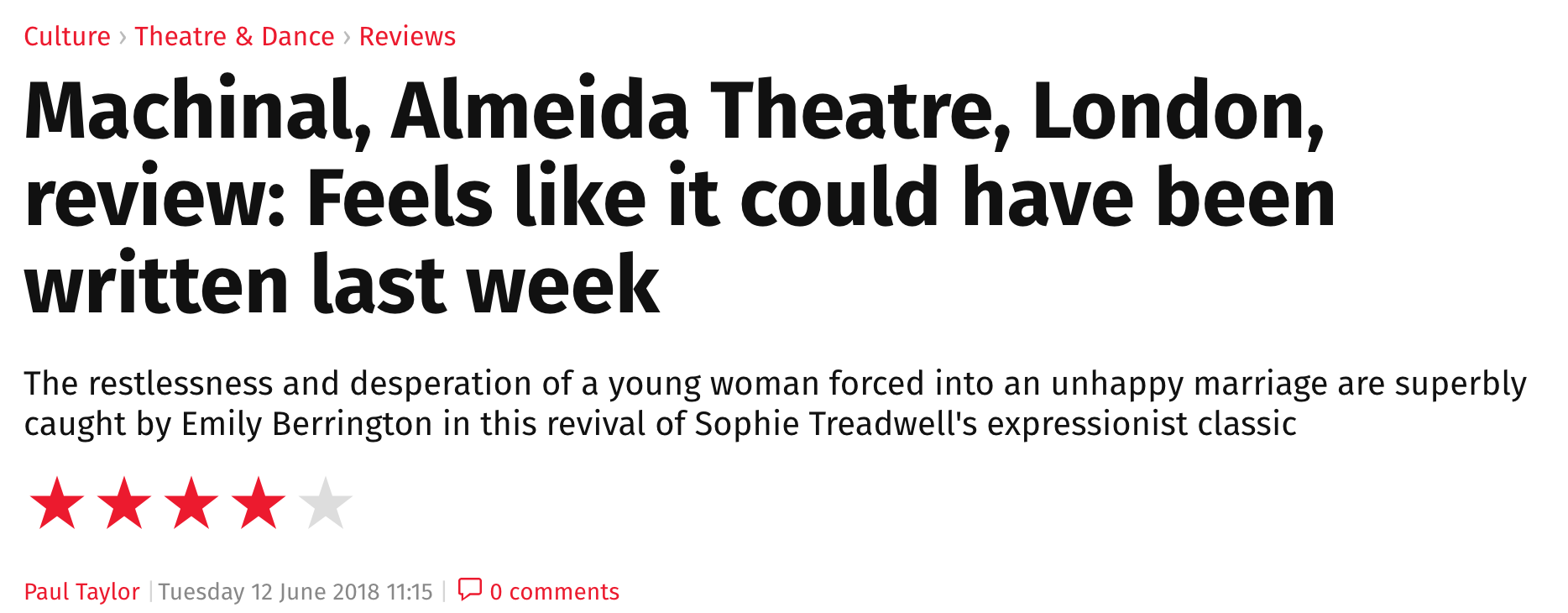Click the first red rating star
The image size is (1568, 613).
point(57,503)
